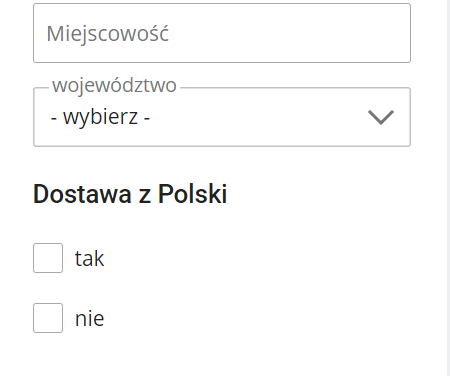
Task: Click empty area of województwo combo box
Action: pyautogui.click(x=257, y=117)
